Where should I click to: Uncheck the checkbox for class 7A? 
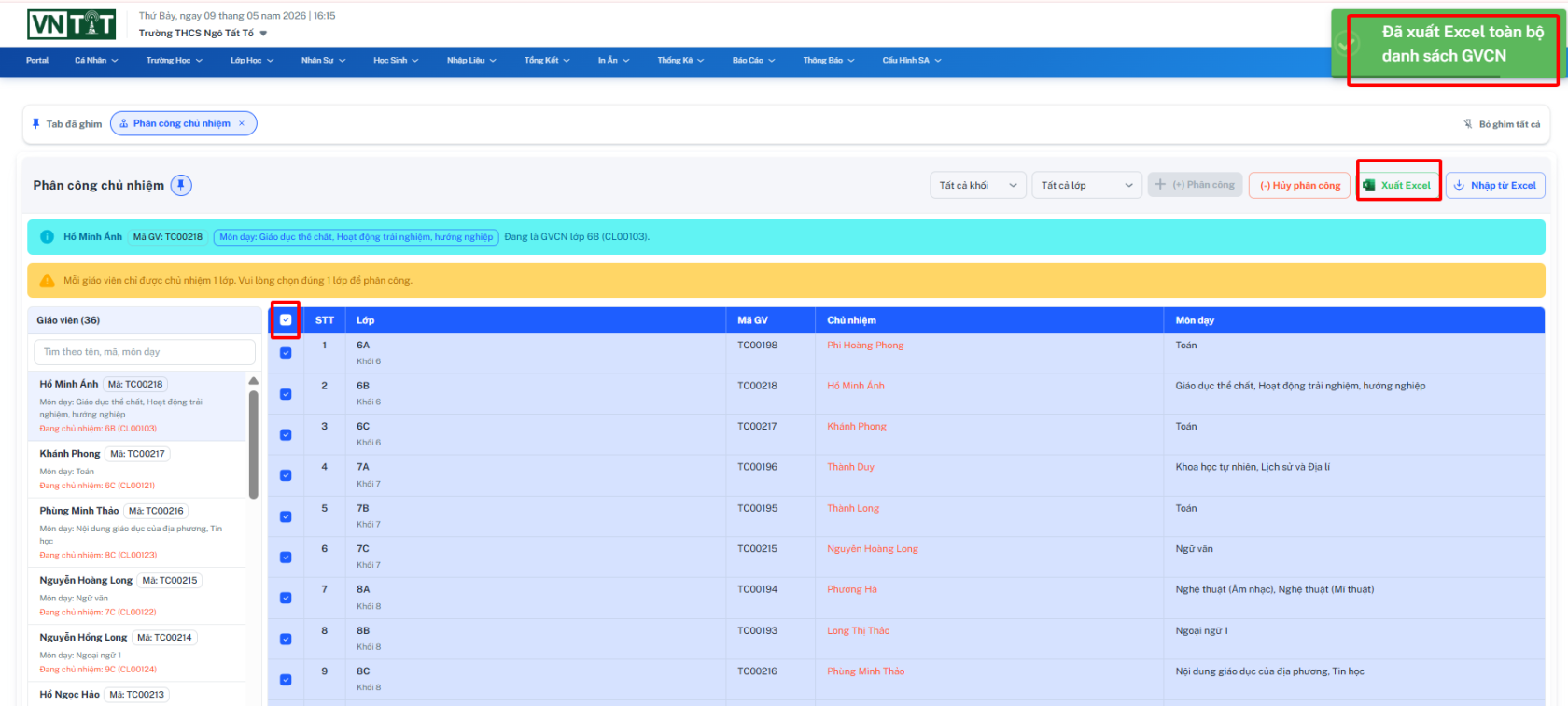286,475
